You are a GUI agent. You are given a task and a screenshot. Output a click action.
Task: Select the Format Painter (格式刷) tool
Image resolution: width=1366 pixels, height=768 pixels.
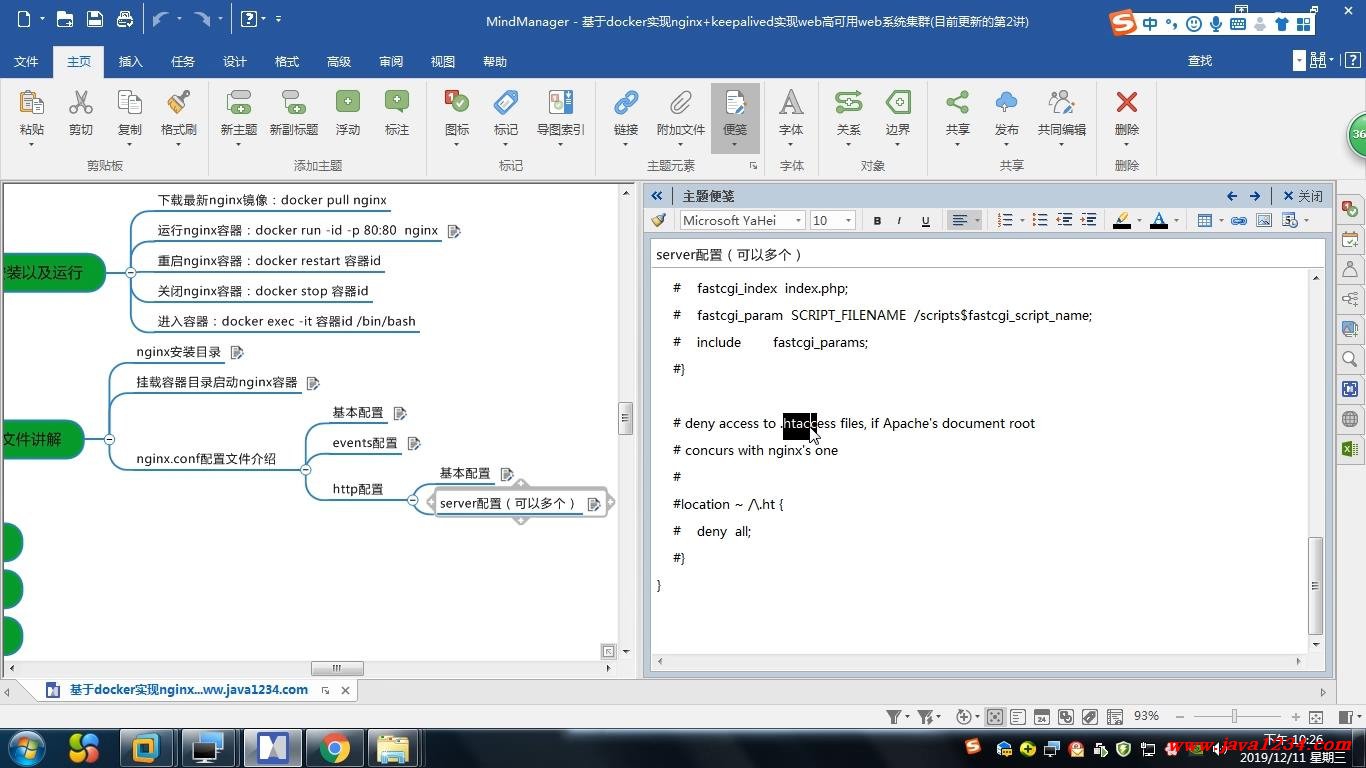[x=178, y=103]
